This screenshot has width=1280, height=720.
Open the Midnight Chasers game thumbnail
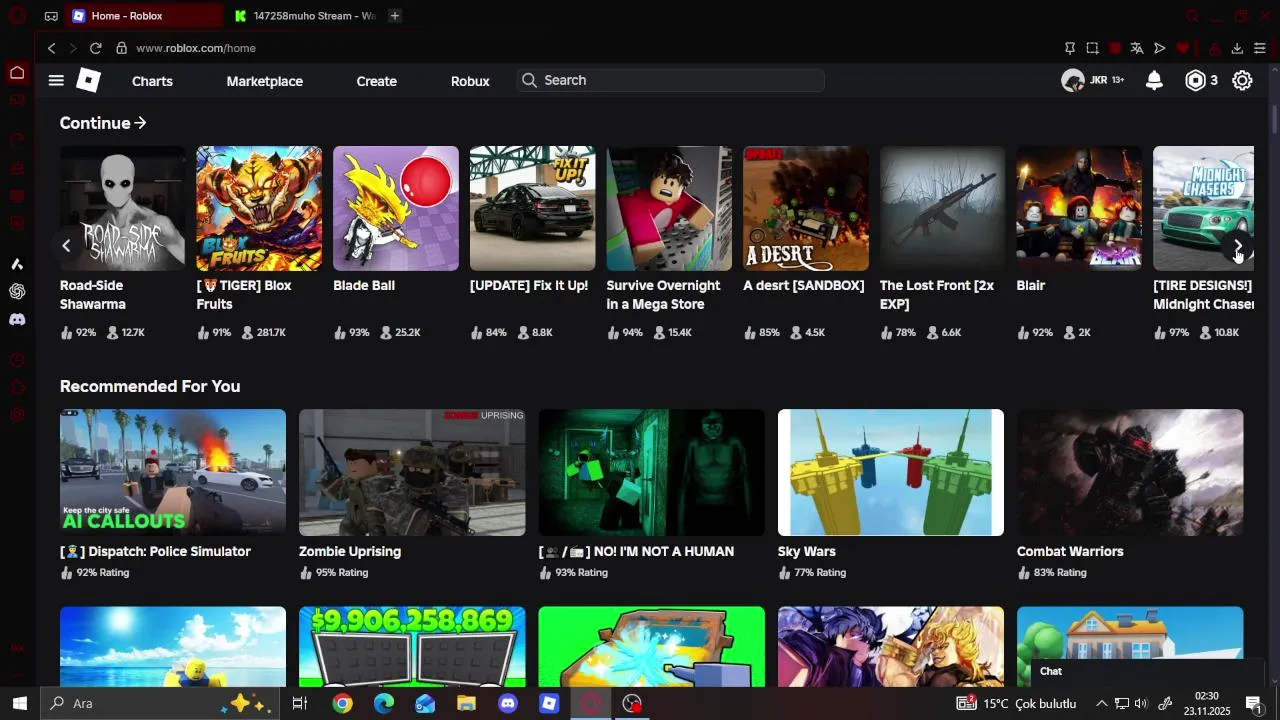click(1203, 208)
